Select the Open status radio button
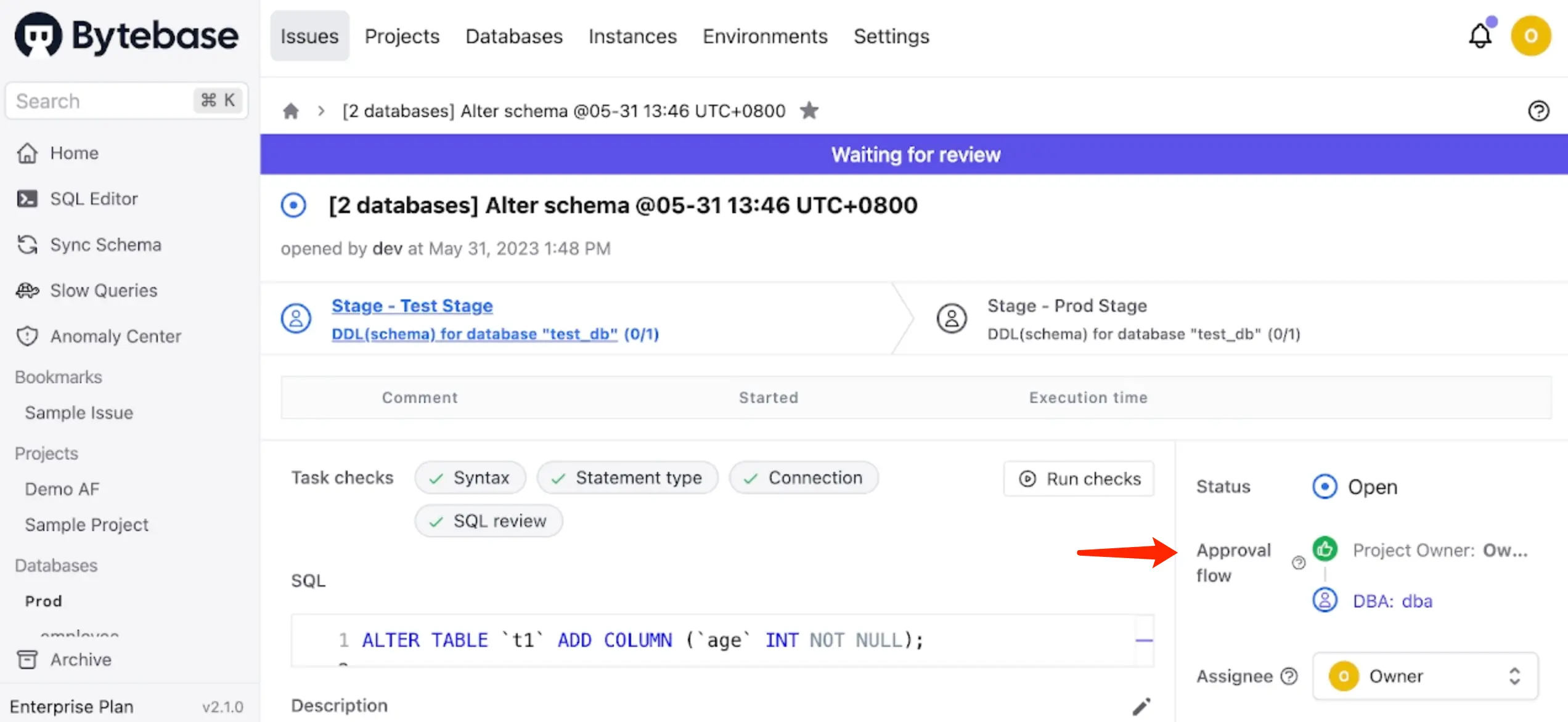The height and width of the screenshot is (722, 1568). pos(1324,487)
